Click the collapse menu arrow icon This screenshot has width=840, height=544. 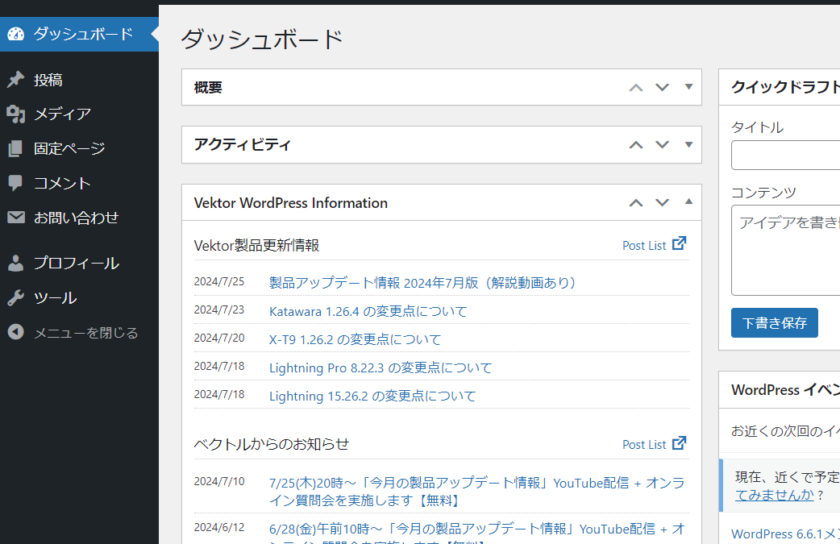click(16, 332)
